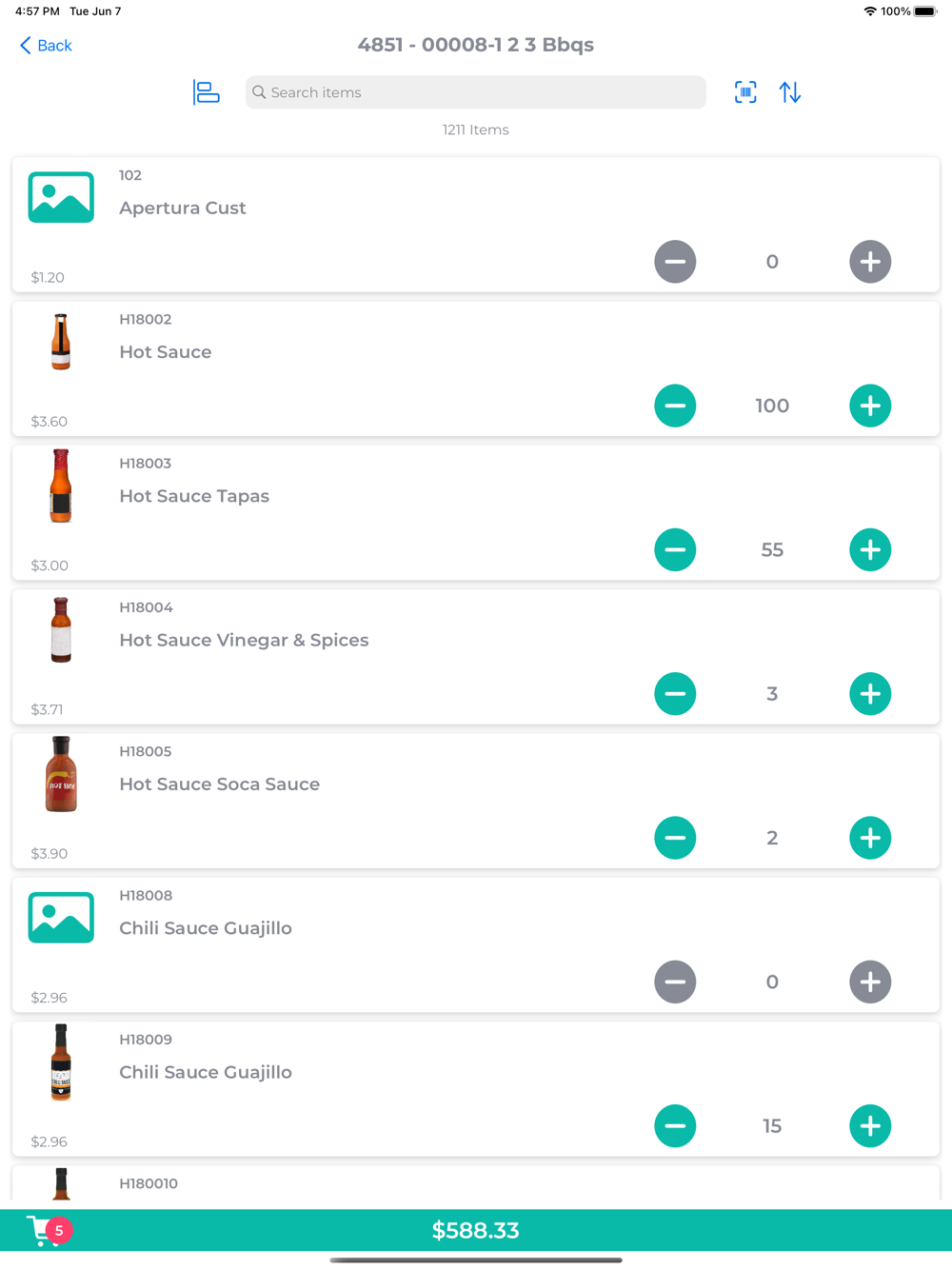The image size is (952, 1270).
Task: Increase Hot Sauce Soca Sauce quantity
Action: [870, 838]
